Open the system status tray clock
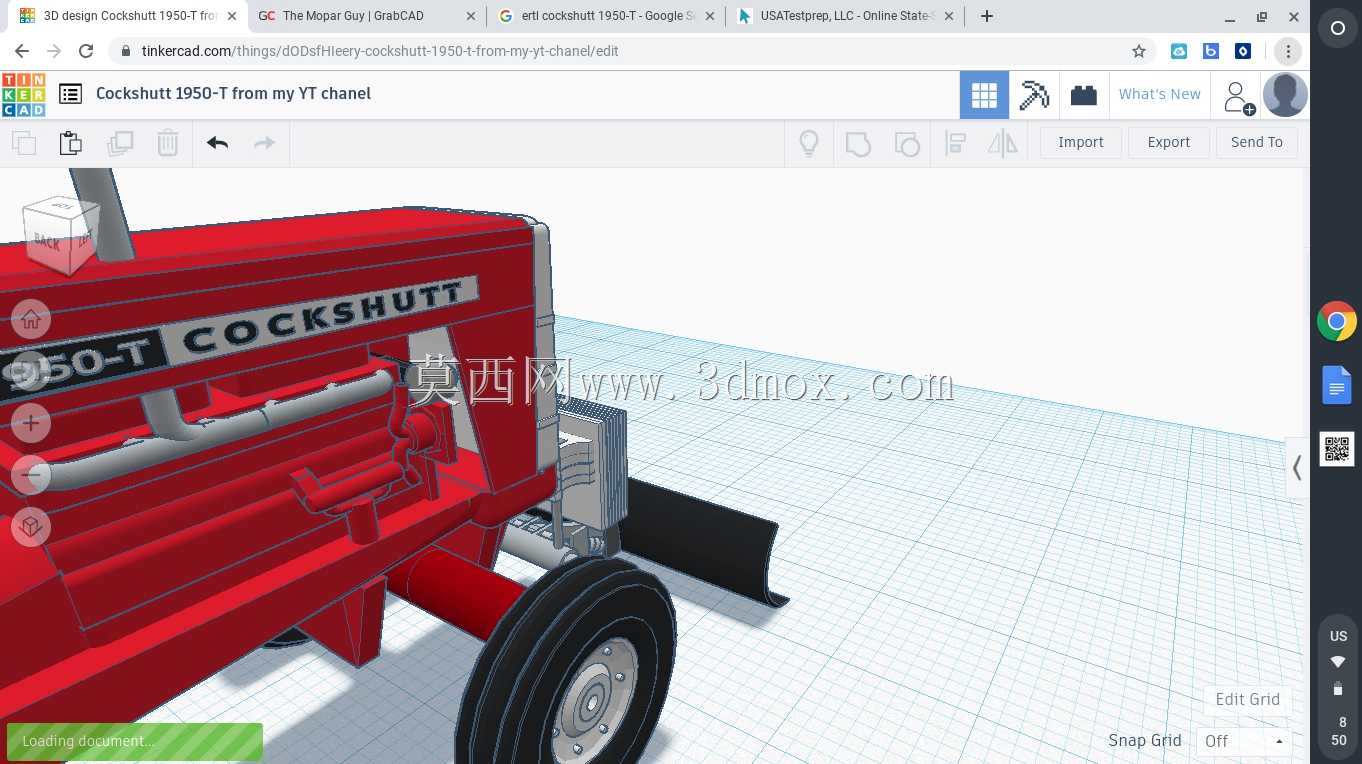This screenshot has width=1362, height=764. point(1338,731)
